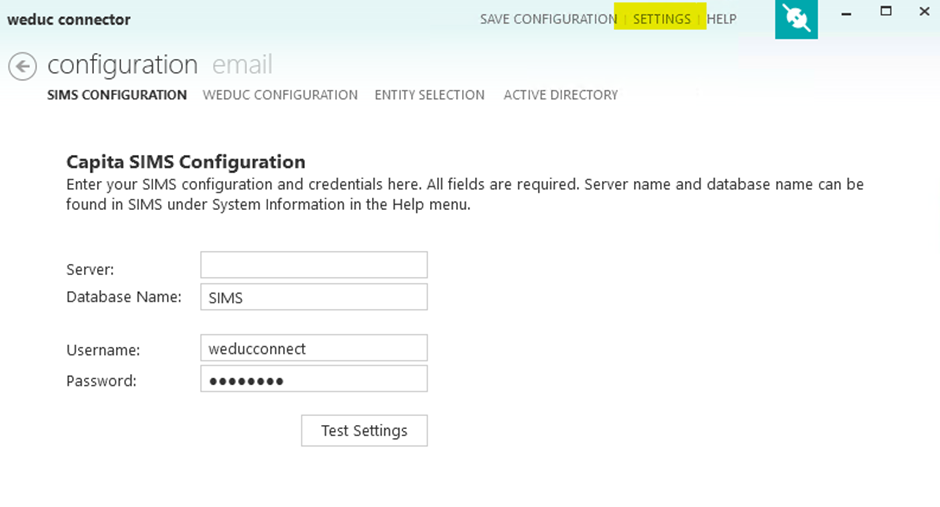Open the highlighted Settings menu item
This screenshot has width=940, height=507.
point(661,19)
